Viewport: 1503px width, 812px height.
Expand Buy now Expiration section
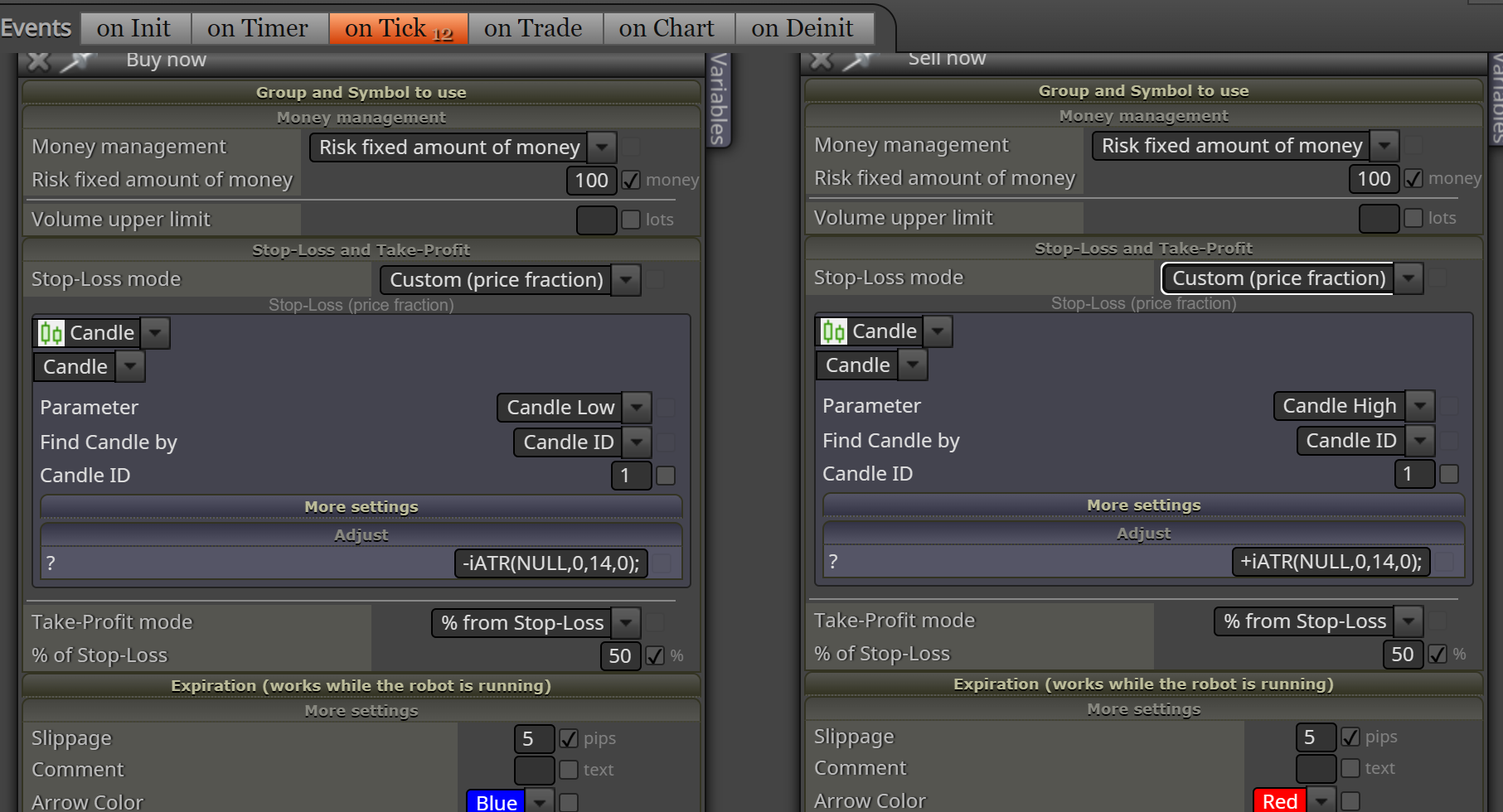tap(361, 686)
